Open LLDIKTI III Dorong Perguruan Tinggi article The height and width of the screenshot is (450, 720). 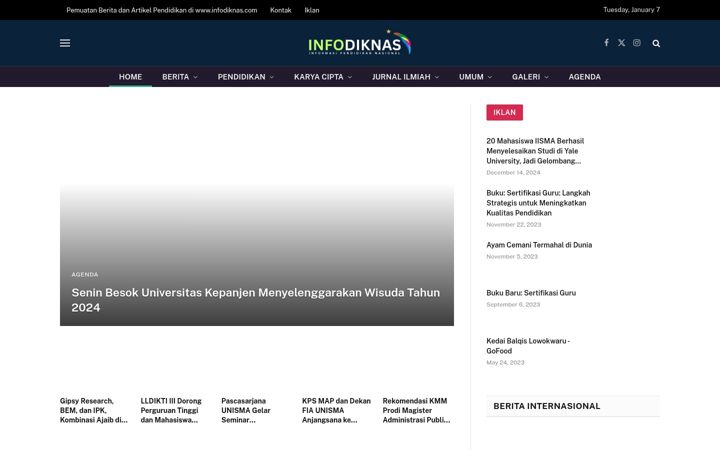click(171, 411)
